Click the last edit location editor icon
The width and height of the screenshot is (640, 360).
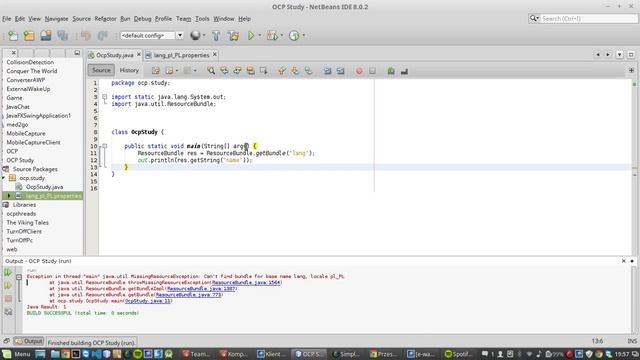156,71
